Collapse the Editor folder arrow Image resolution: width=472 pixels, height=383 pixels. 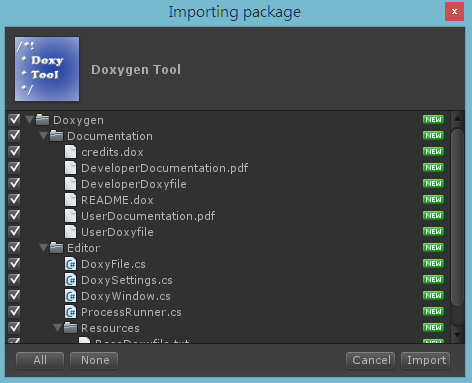tap(43, 248)
